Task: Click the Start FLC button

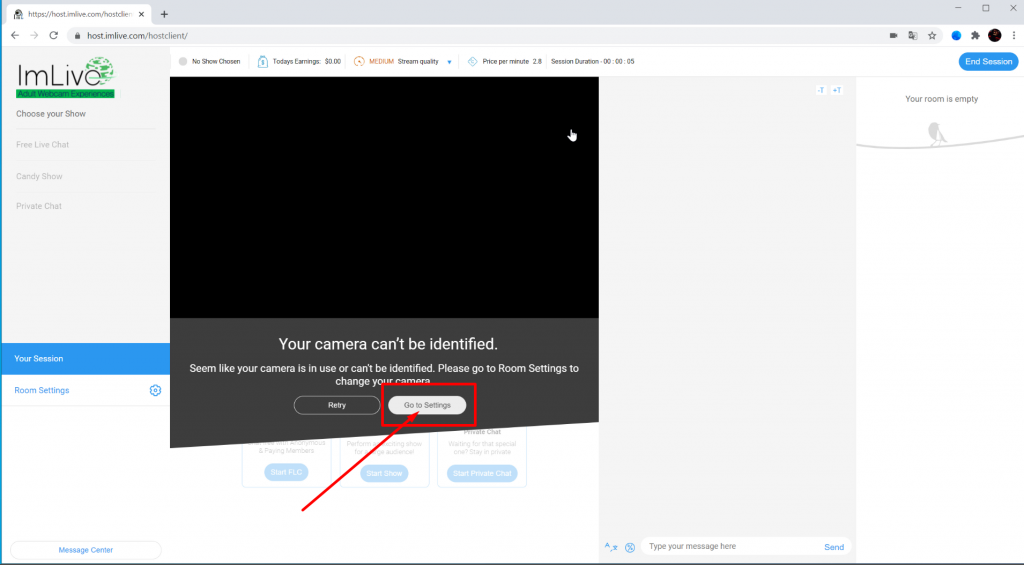Action: pyautogui.click(x=286, y=472)
